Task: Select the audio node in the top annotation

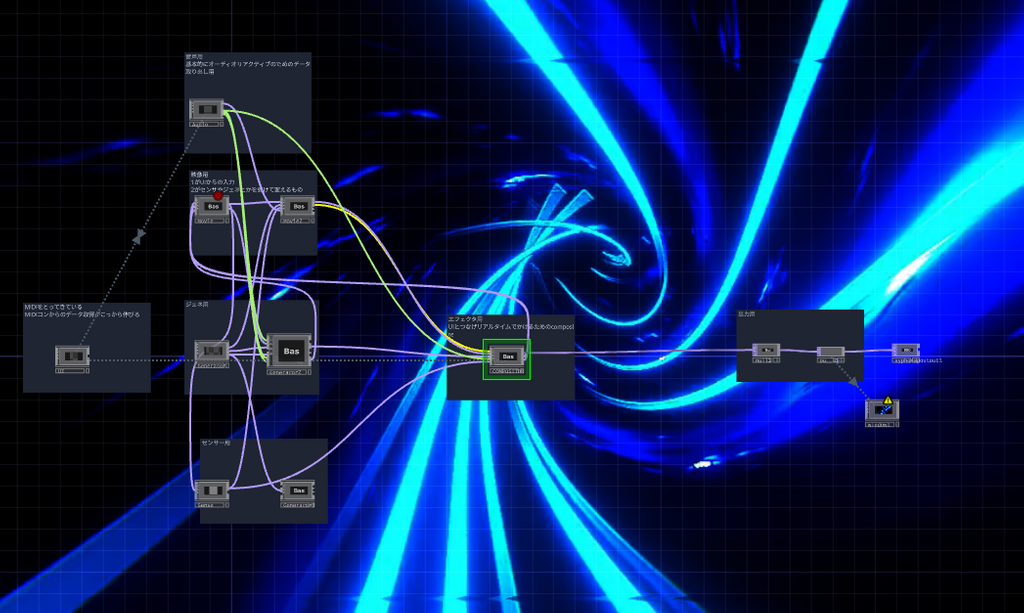Action: point(206,109)
